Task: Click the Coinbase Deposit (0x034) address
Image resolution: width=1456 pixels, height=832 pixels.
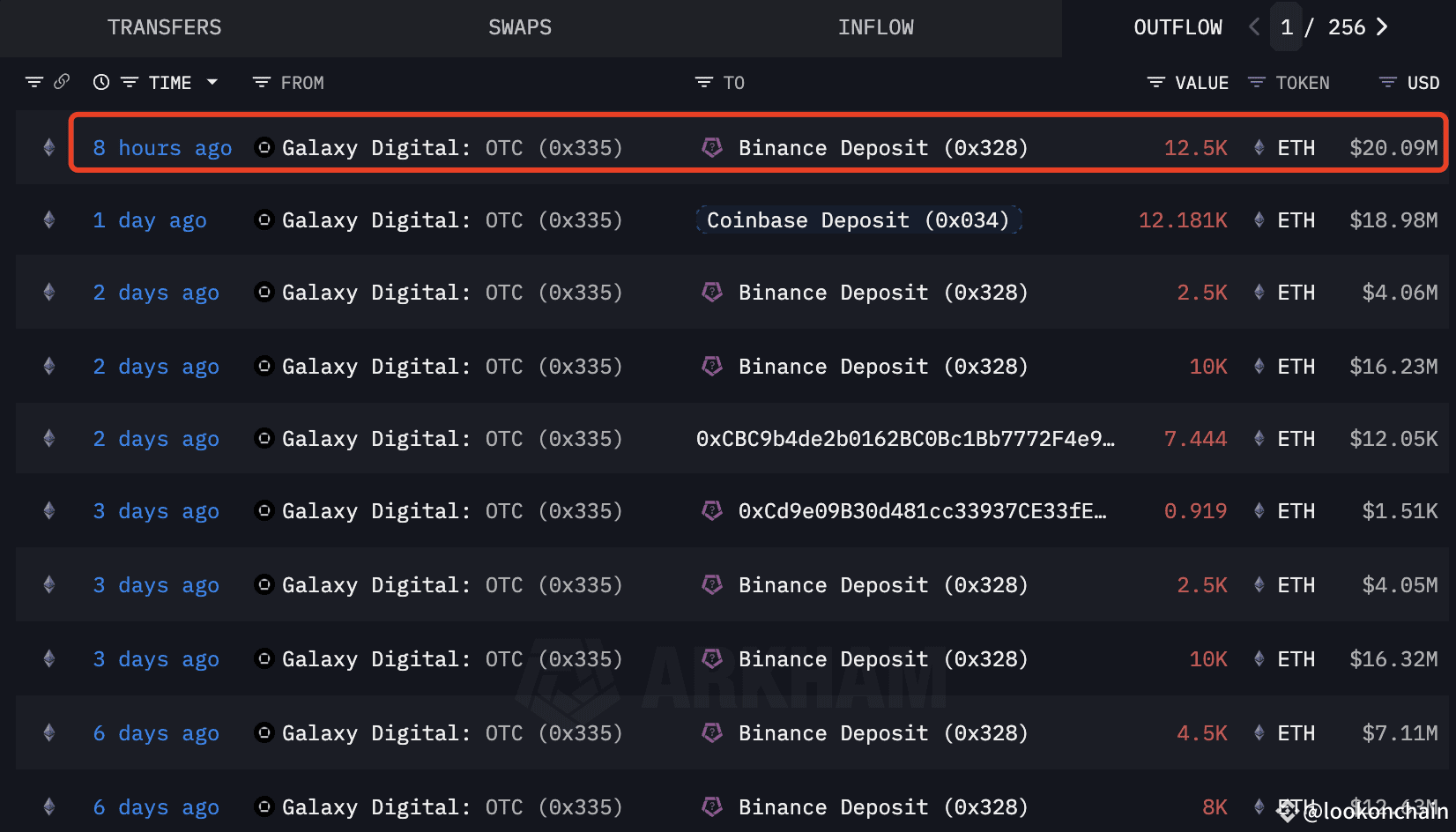Action: click(858, 220)
